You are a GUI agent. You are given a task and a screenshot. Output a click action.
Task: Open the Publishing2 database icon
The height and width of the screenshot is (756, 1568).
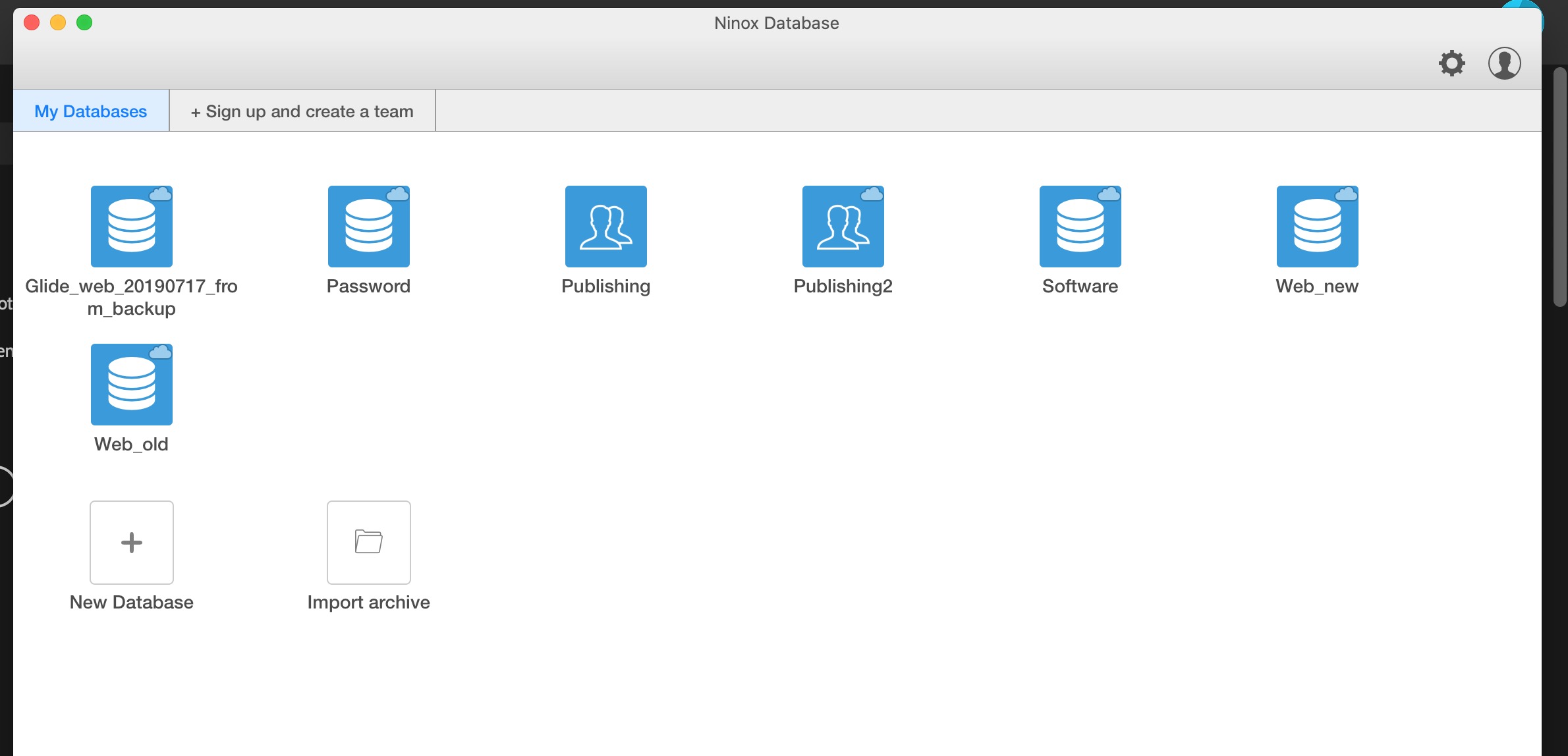pos(843,227)
